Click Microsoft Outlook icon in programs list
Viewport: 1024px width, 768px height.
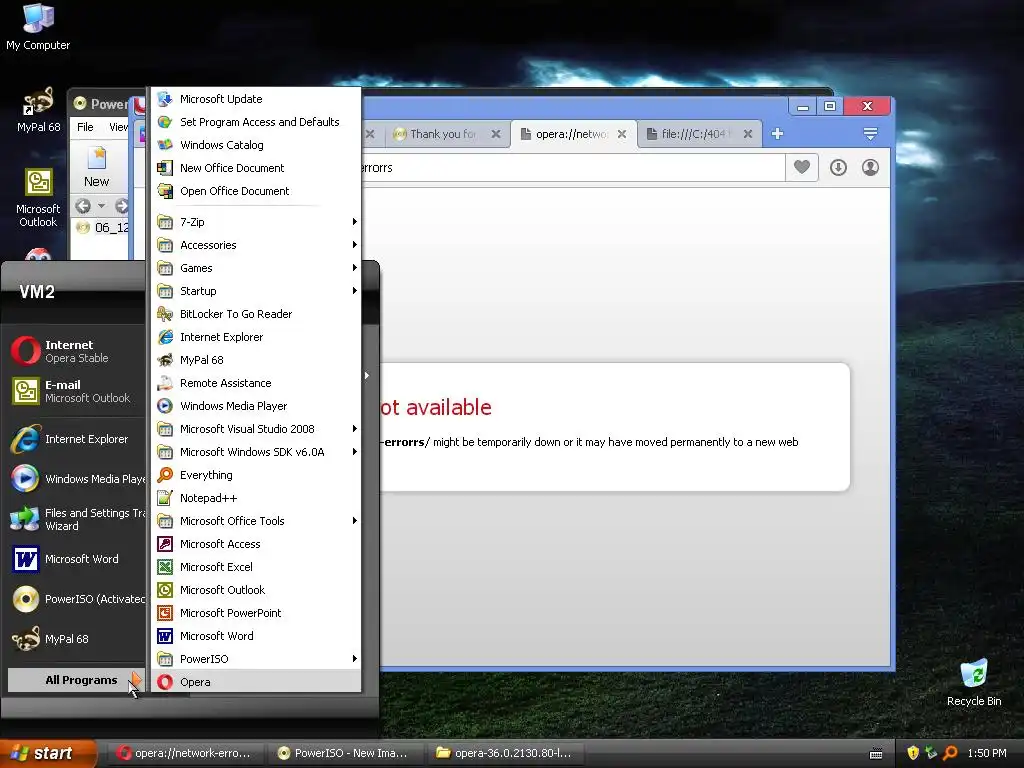coord(165,590)
